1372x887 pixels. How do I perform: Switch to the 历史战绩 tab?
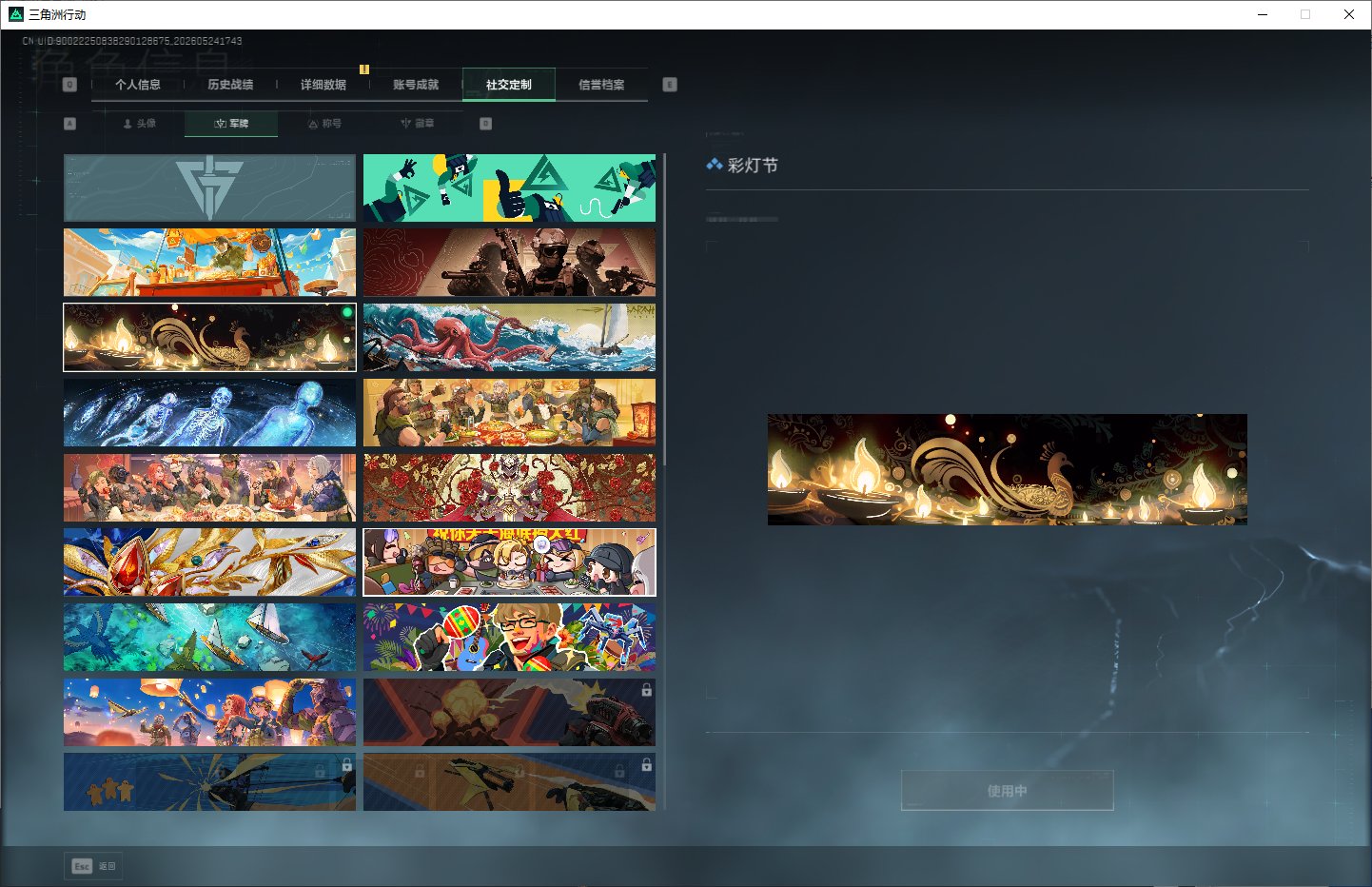[x=230, y=85]
